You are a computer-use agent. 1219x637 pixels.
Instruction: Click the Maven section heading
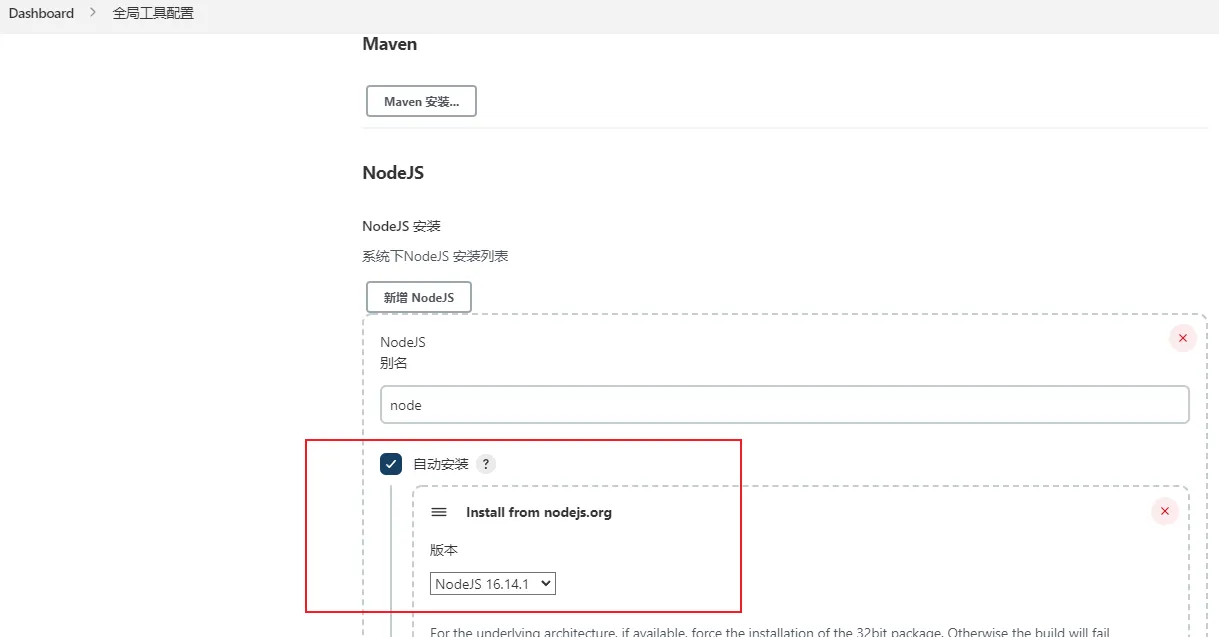coord(389,44)
